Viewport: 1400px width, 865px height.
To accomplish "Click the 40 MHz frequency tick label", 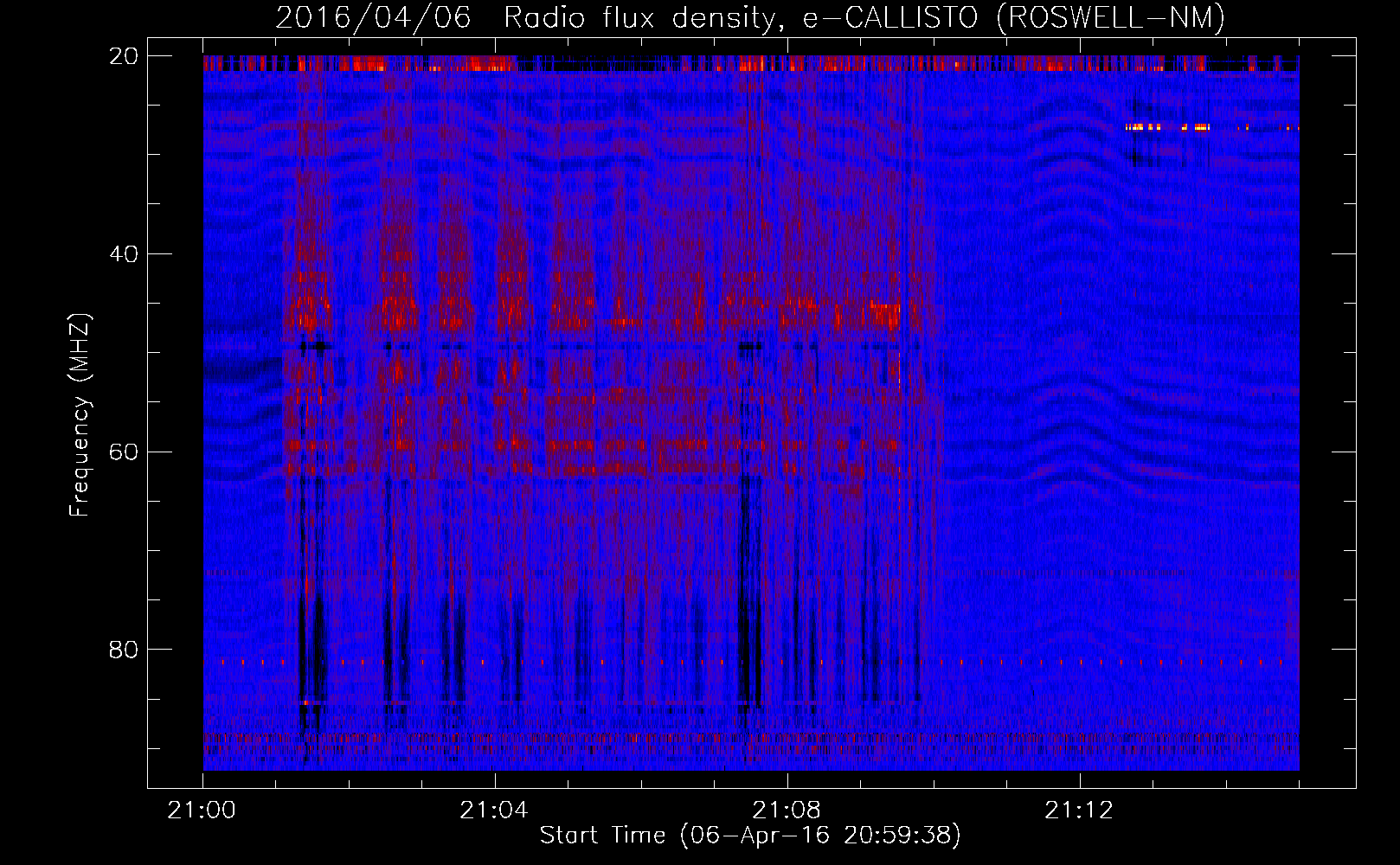I will point(124,254).
